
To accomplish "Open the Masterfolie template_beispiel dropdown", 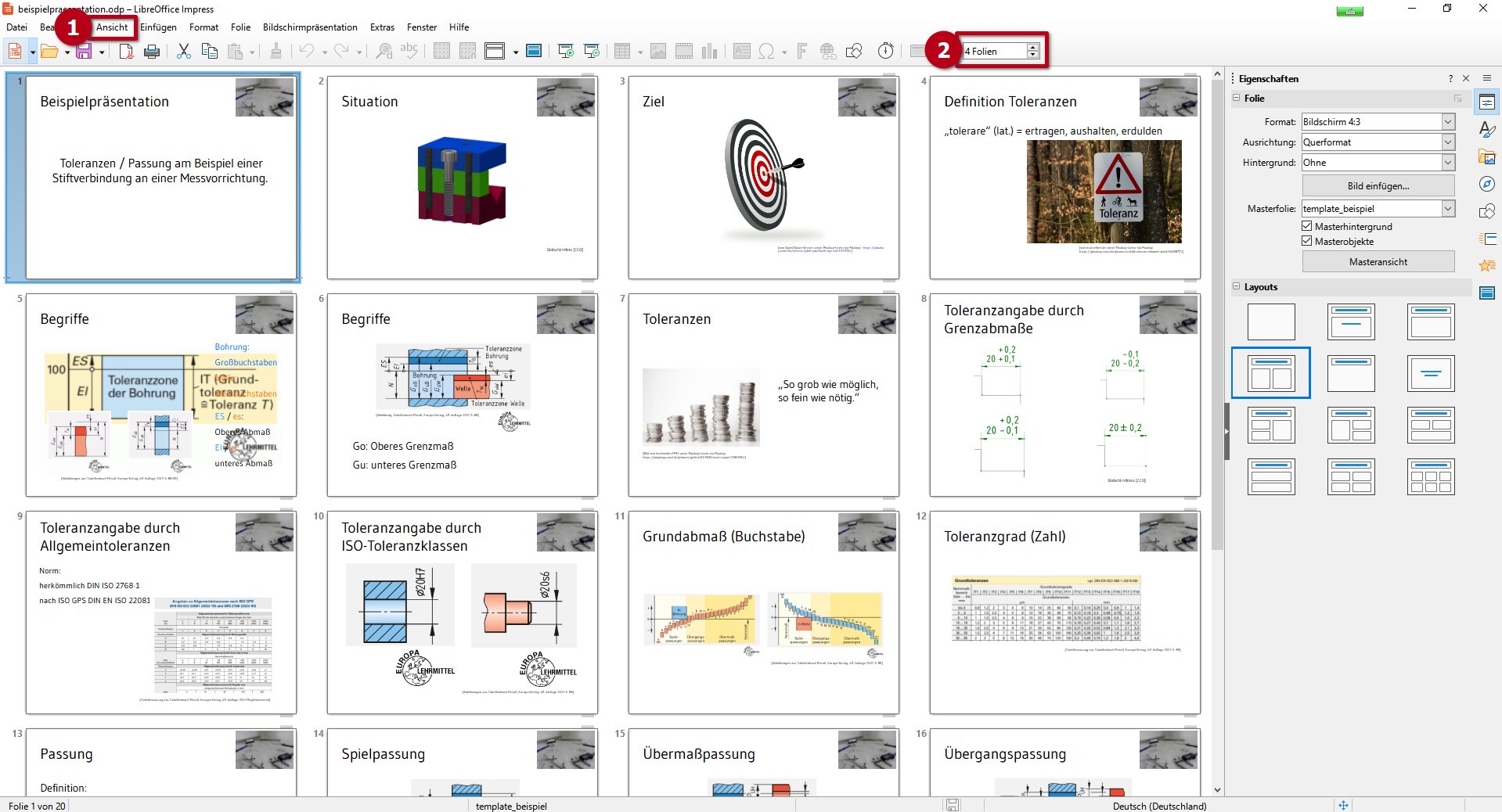I will 1447,209.
